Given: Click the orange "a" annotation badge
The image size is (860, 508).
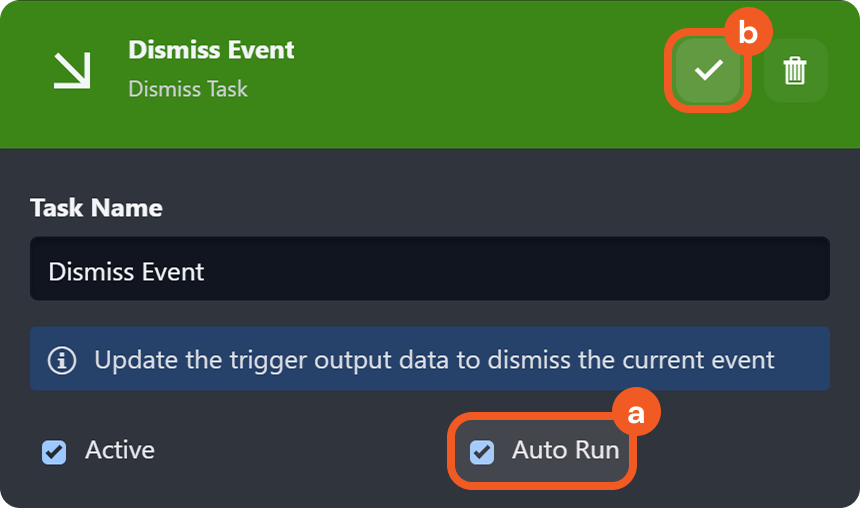Looking at the screenshot, I should (636, 414).
